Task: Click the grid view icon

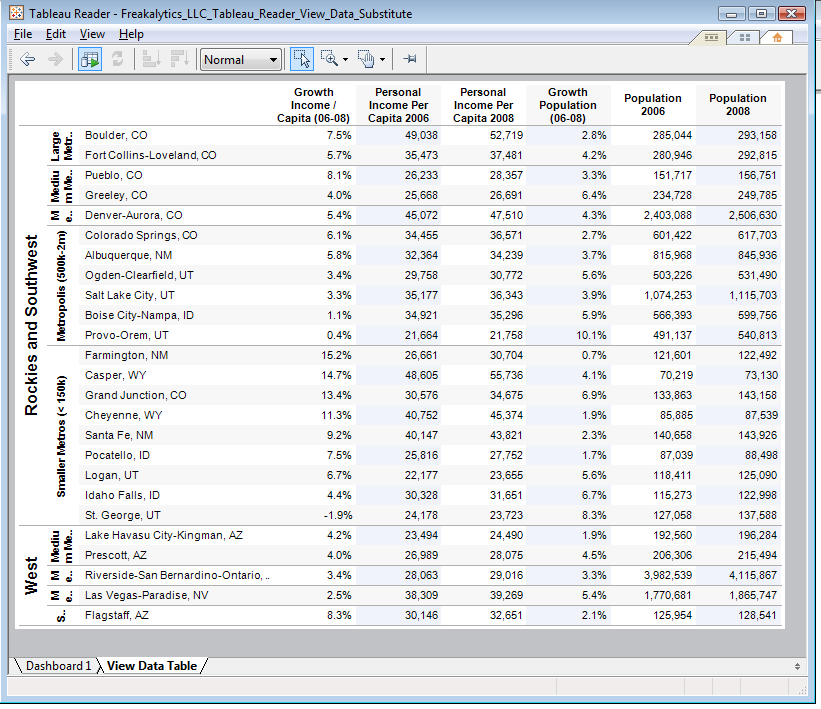Action: point(745,37)
